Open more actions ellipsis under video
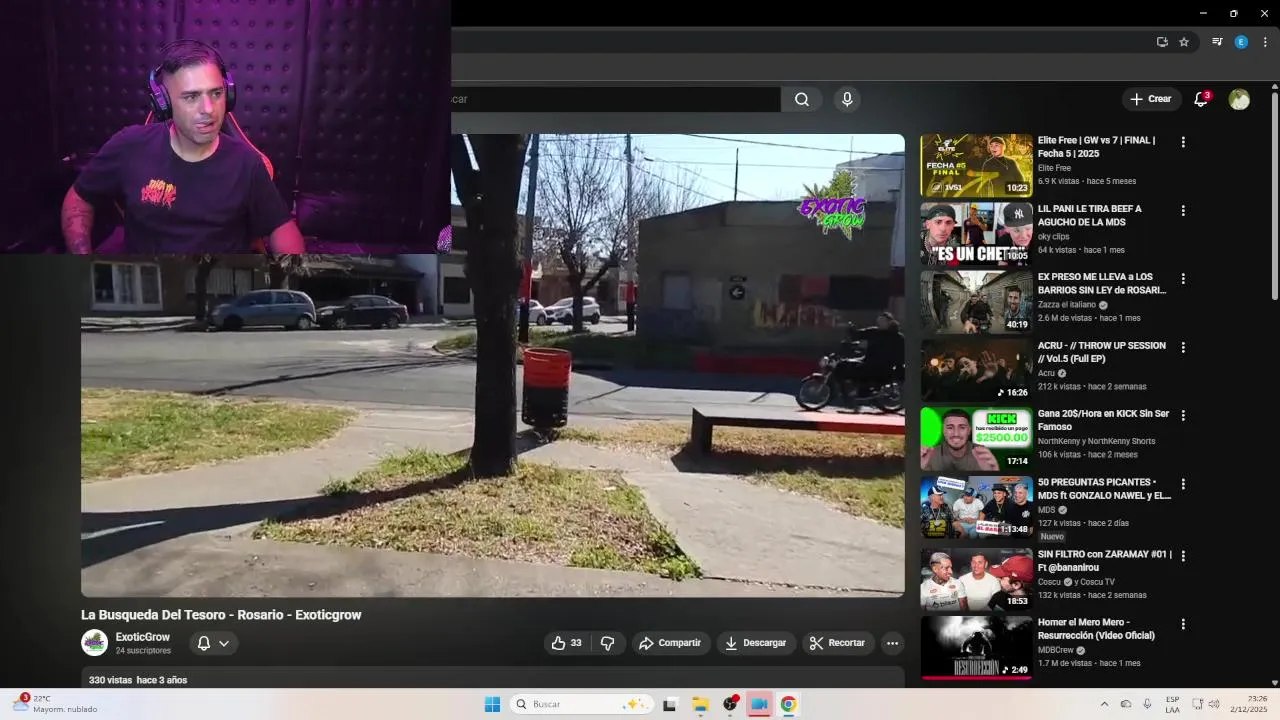The width and height of the screenshot is (1280, 720). click(x=893, y=643)
